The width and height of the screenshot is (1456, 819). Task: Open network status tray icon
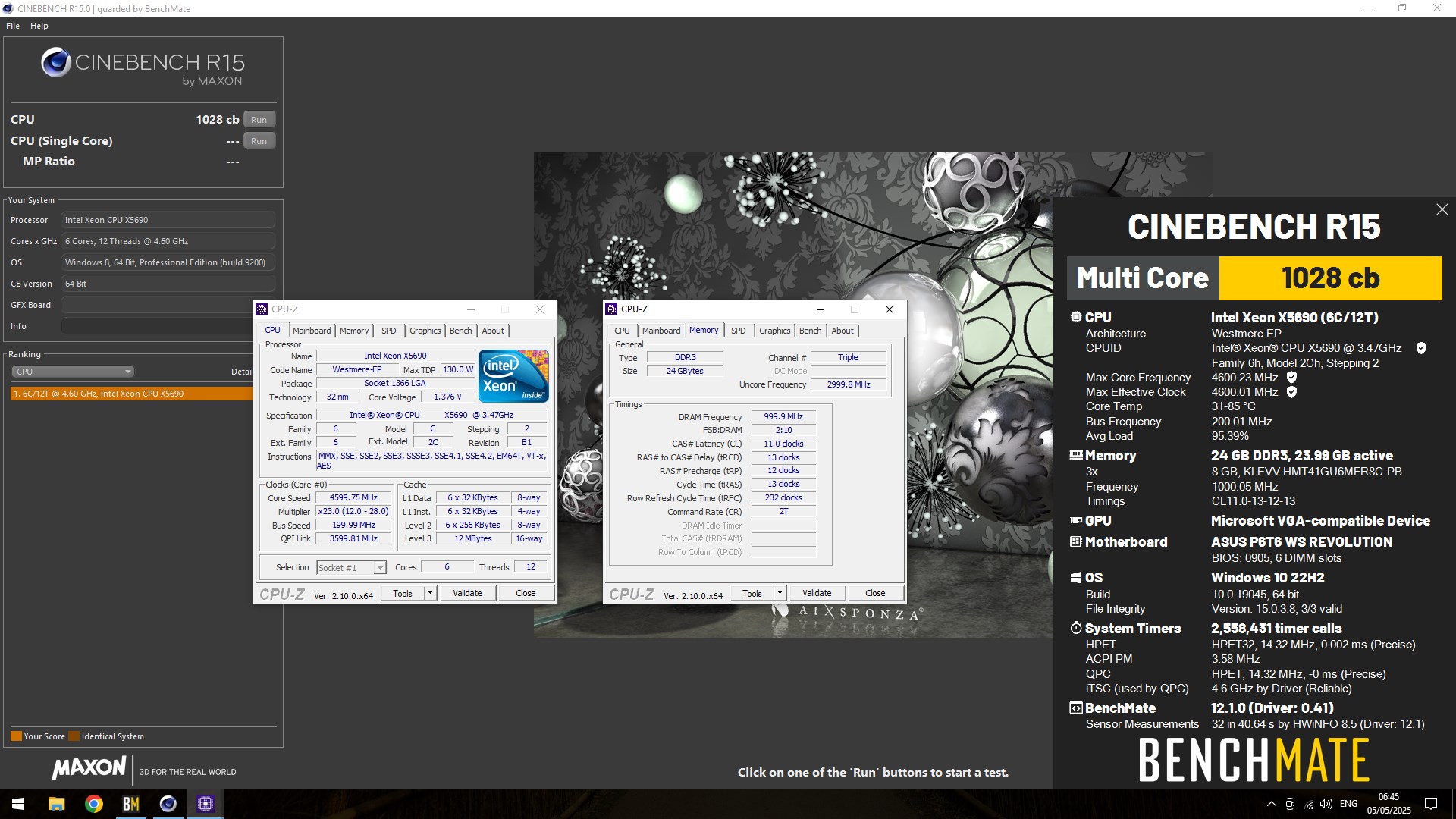(1309, 804)
